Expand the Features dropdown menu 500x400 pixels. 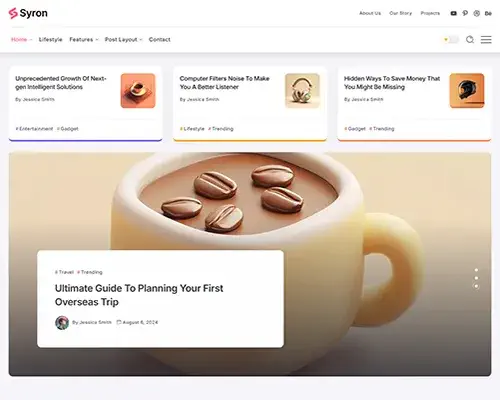[x=84, y=40]
